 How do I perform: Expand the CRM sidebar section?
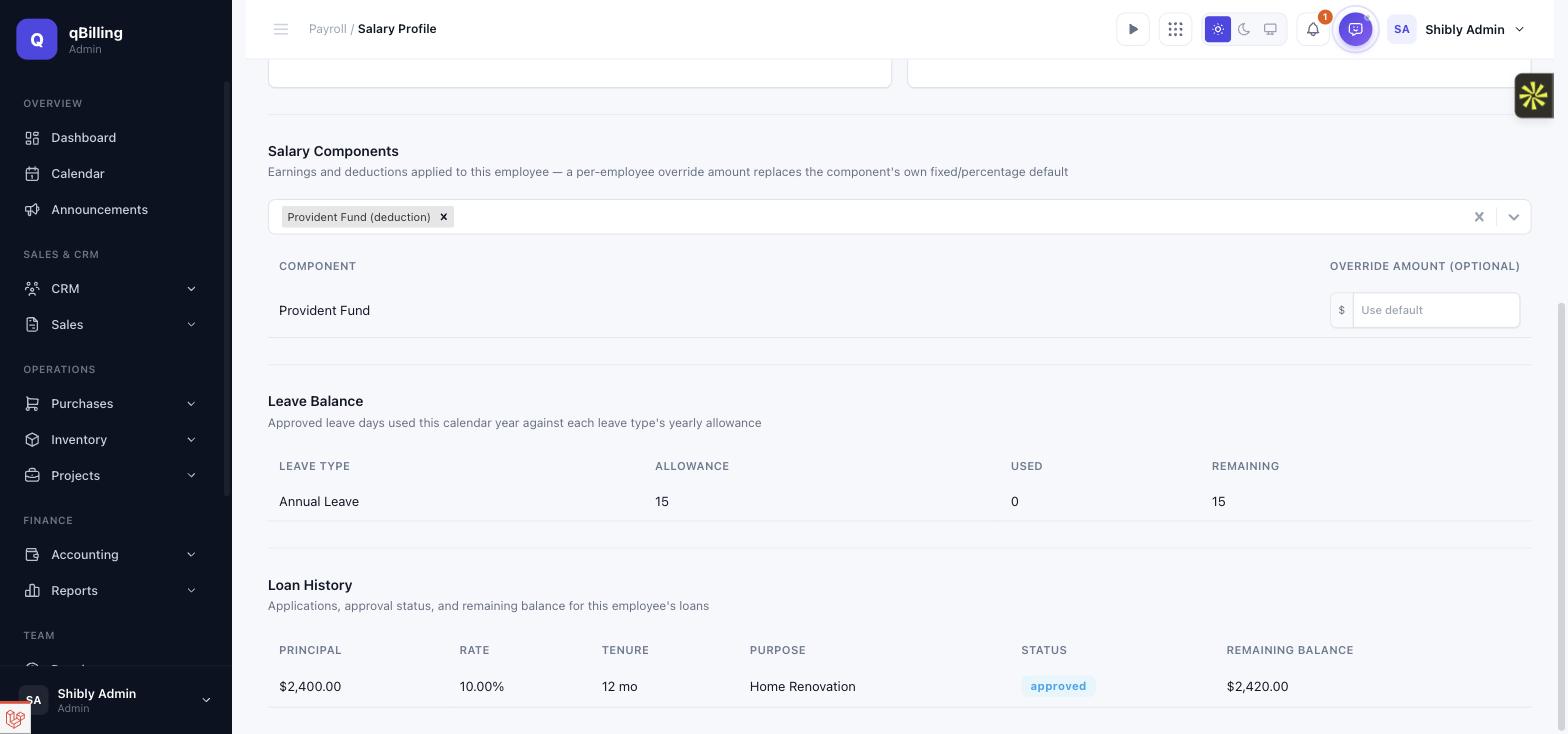coord(110,289)
